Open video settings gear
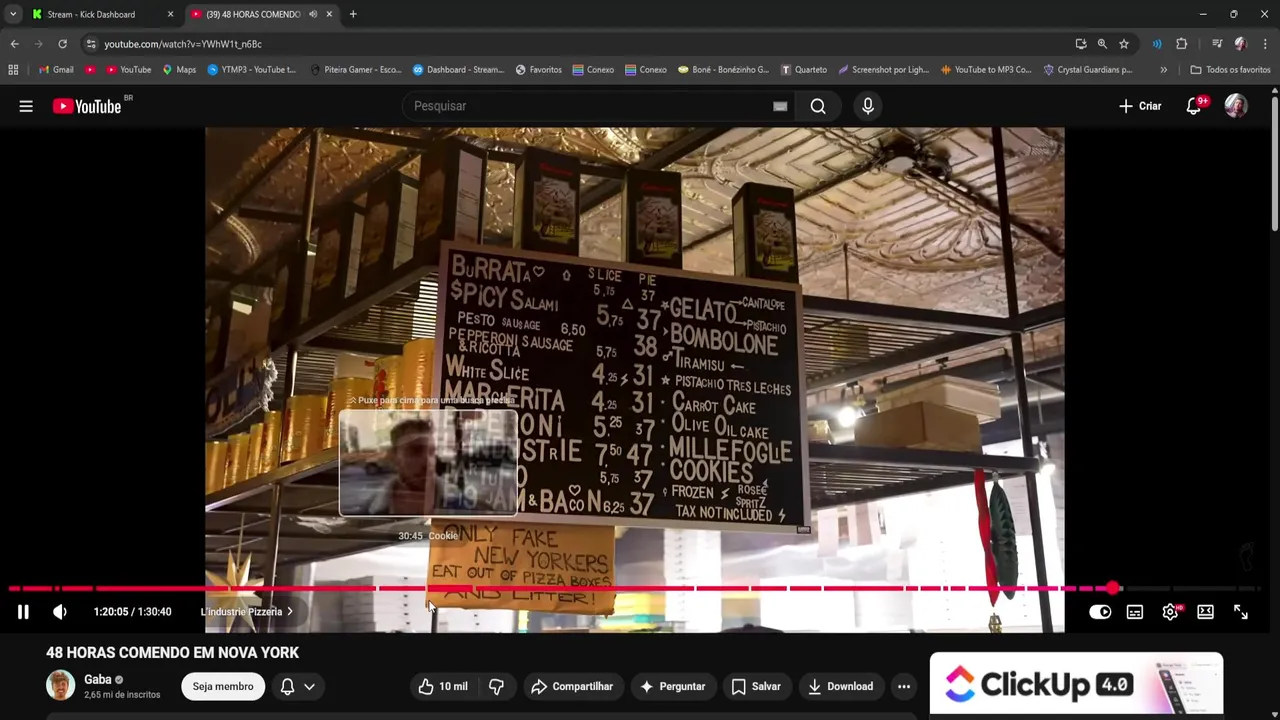This screenshot has height=720, width=1280. click(1170, 612)
